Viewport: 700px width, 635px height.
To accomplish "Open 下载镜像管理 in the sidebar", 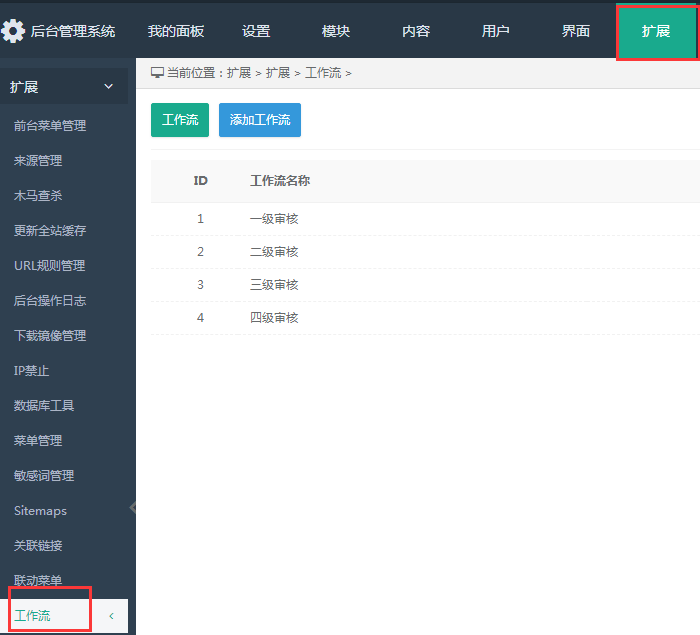I will tap(50, 335).
